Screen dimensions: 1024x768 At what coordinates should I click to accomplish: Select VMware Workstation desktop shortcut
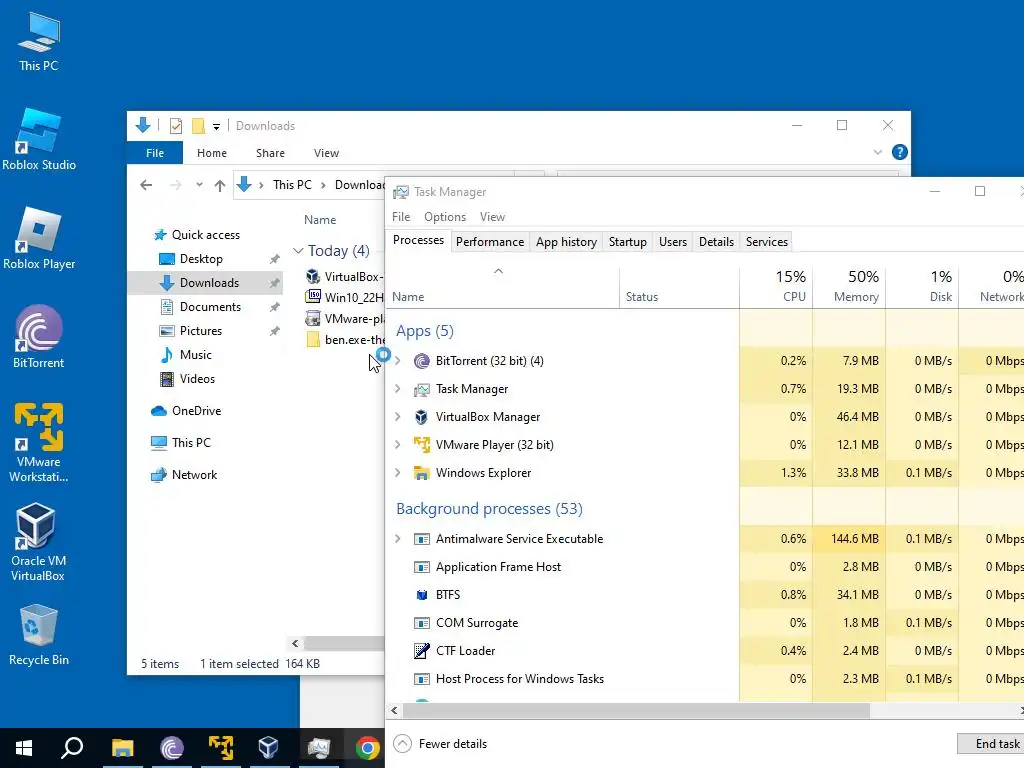tap(39, 443)
